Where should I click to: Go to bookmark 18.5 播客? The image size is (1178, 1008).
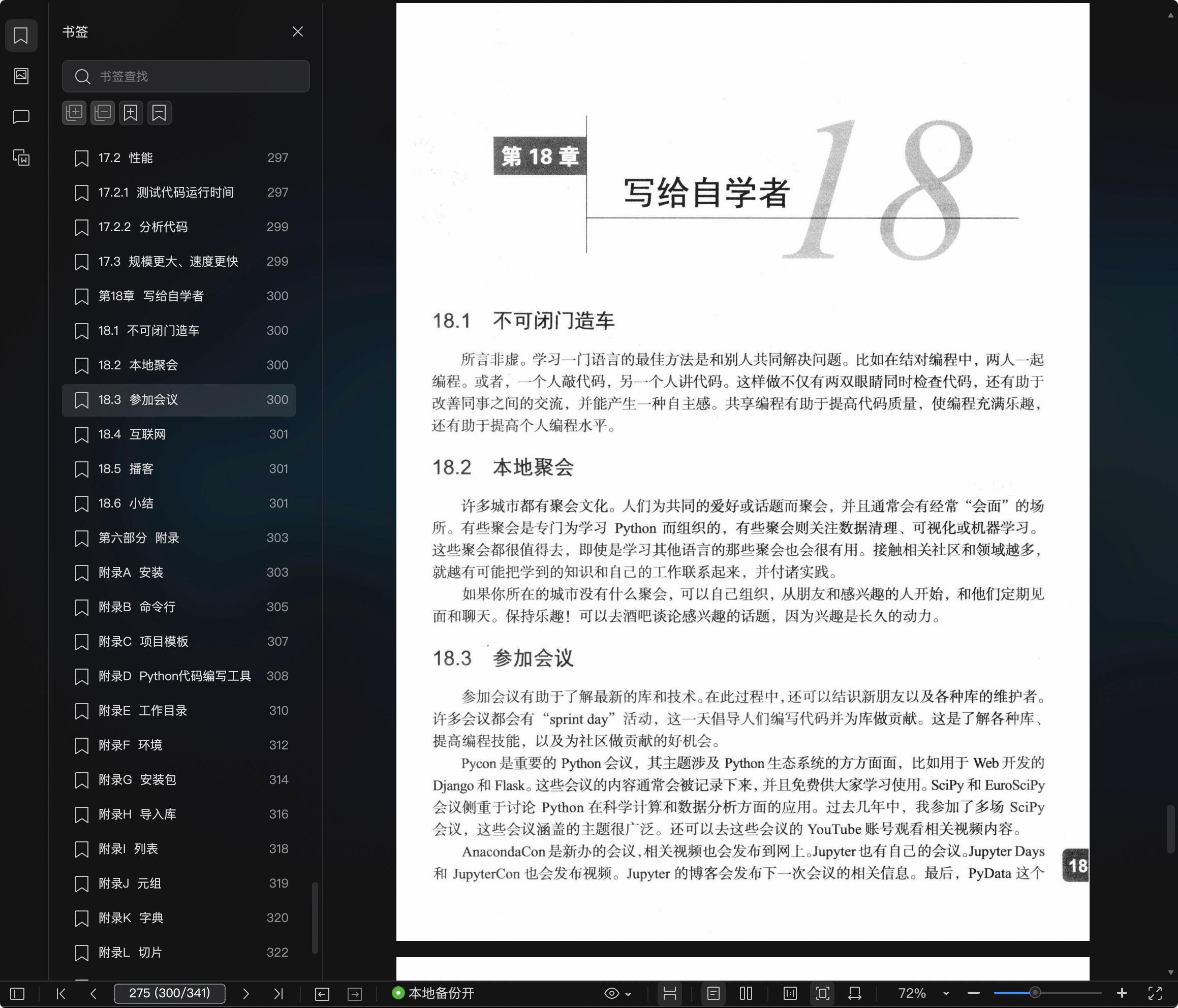pyautogui.click(x=178, y=468)
